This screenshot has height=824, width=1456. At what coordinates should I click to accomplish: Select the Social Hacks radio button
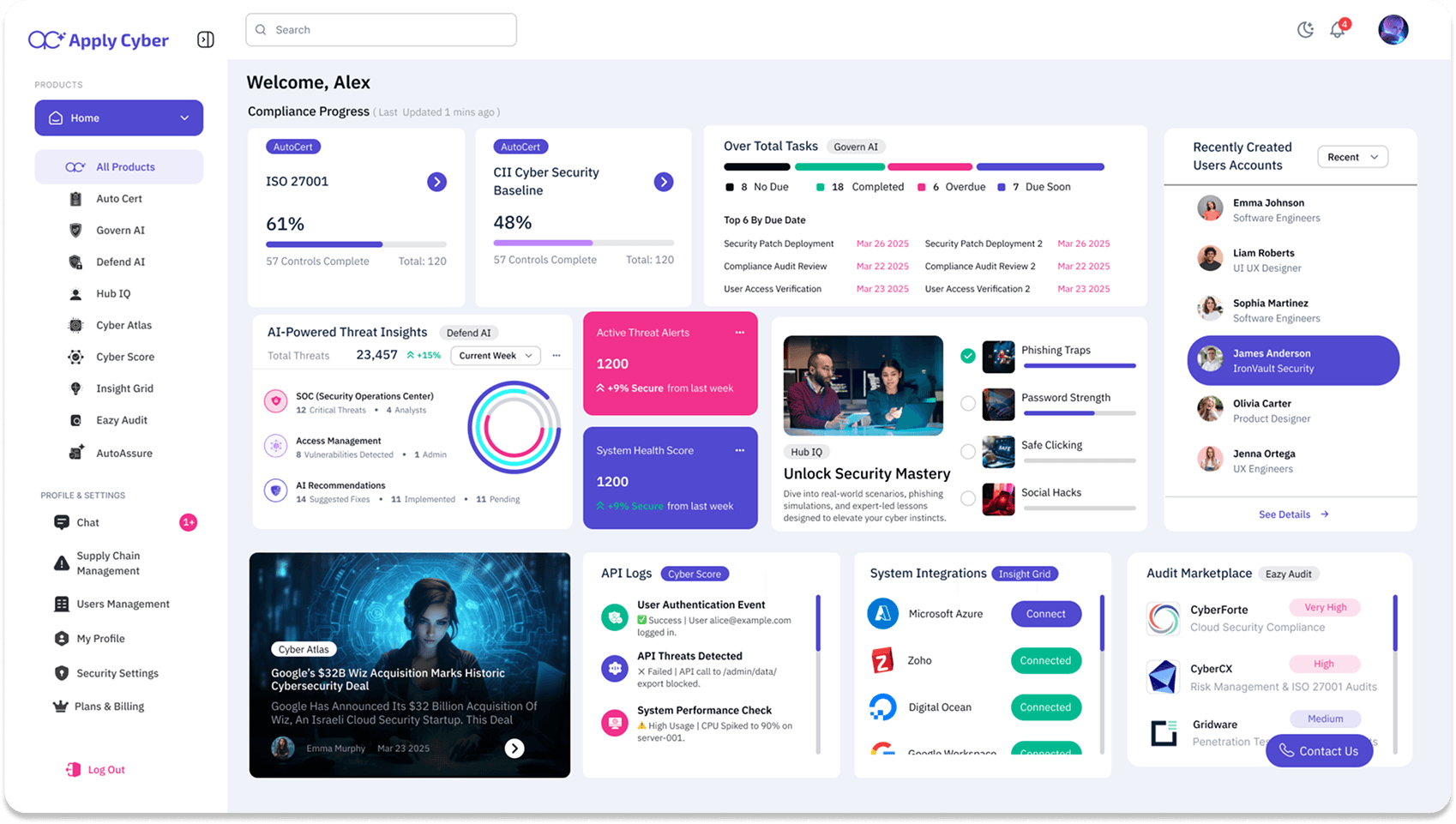[x=968, y=497]
